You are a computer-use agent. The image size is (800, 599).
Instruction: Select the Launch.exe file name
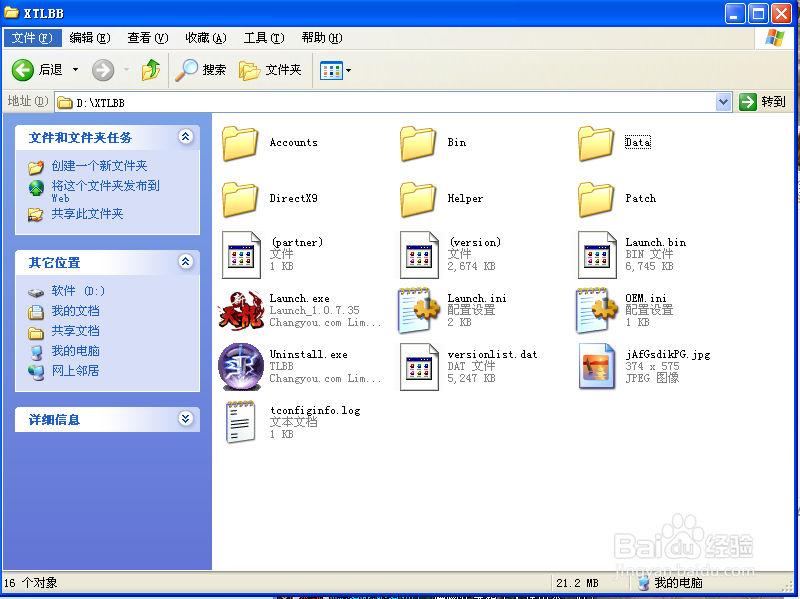tap(299, 298)
